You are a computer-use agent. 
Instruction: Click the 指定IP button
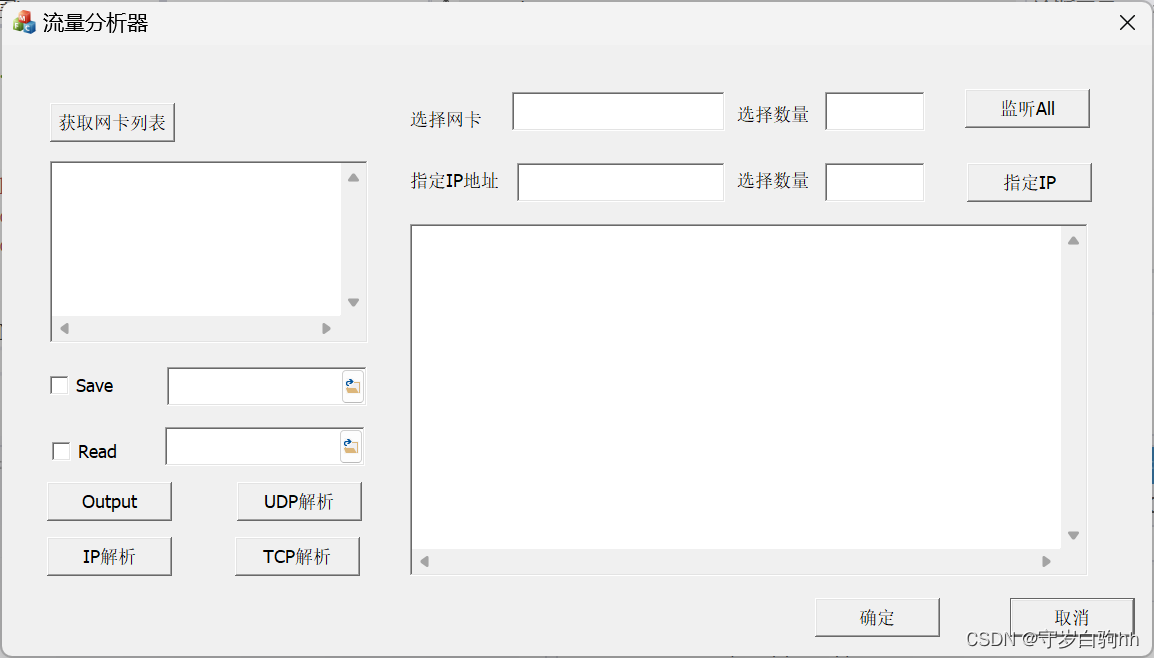(x=1029, y=182)
